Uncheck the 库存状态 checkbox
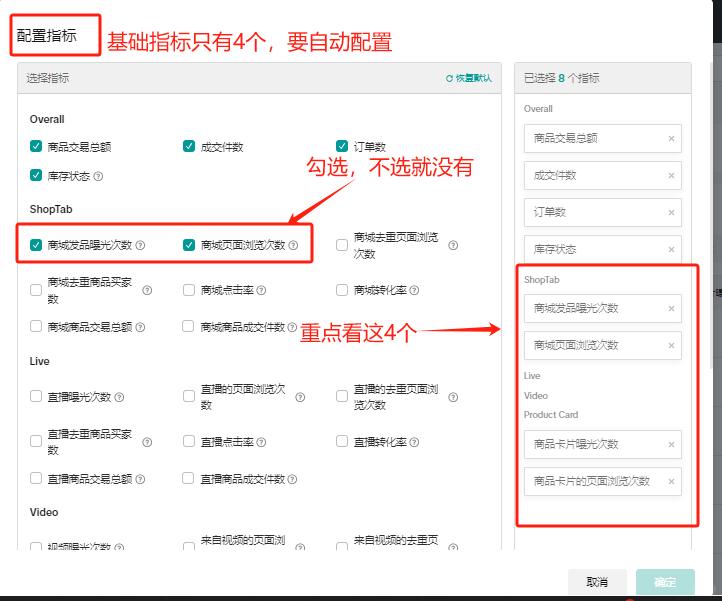This screenshot has width=722, height=601. pyautogui.click(x=36, y=175)
